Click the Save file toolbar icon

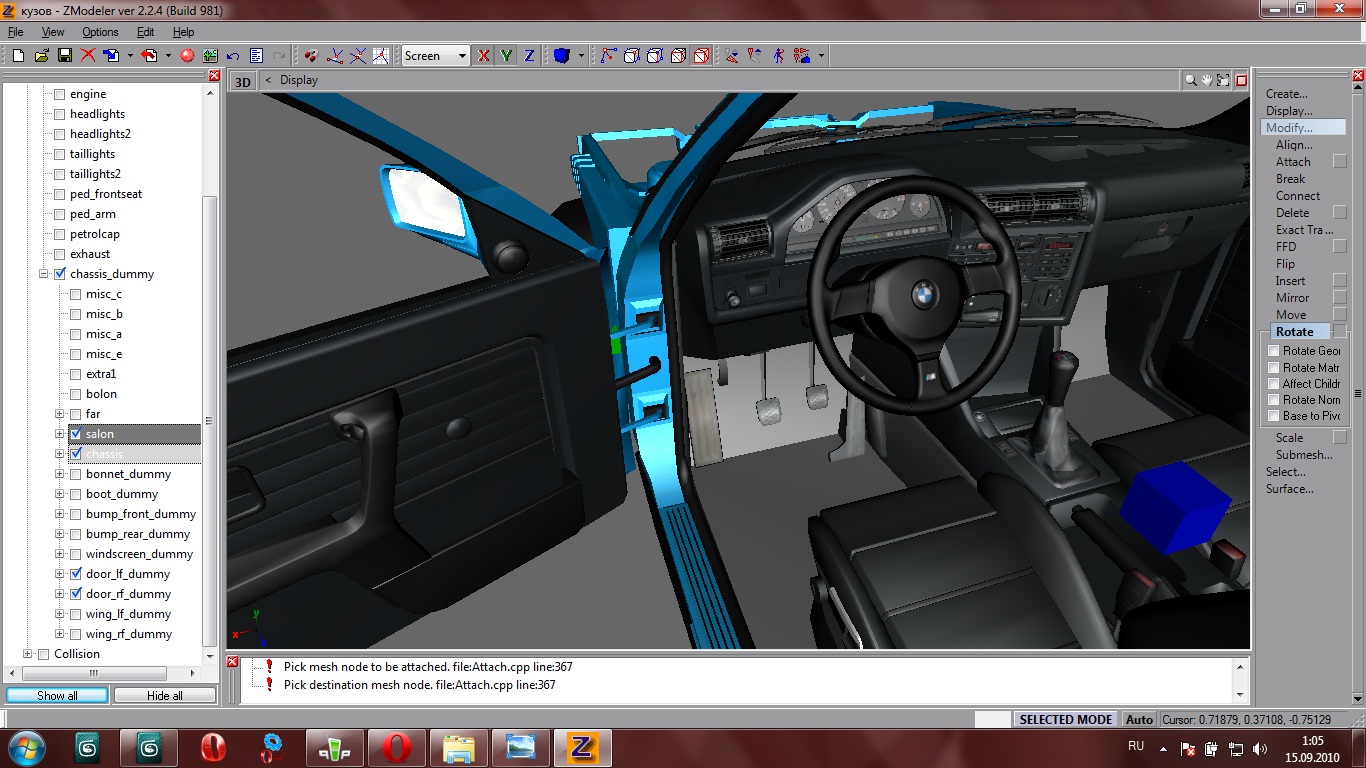(x=65, y=56)
